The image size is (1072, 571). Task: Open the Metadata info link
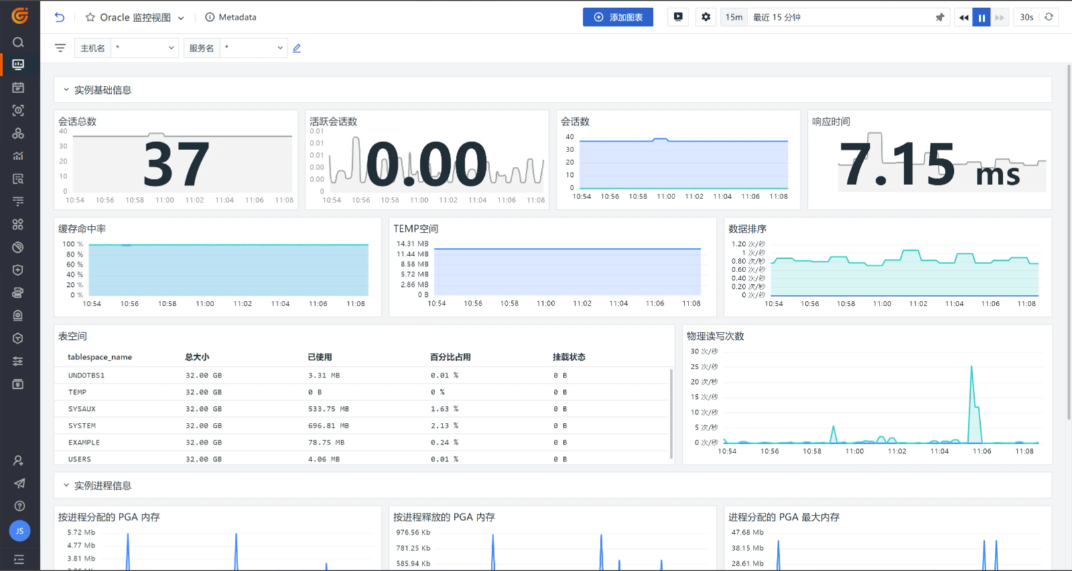(x=231, y=17)
